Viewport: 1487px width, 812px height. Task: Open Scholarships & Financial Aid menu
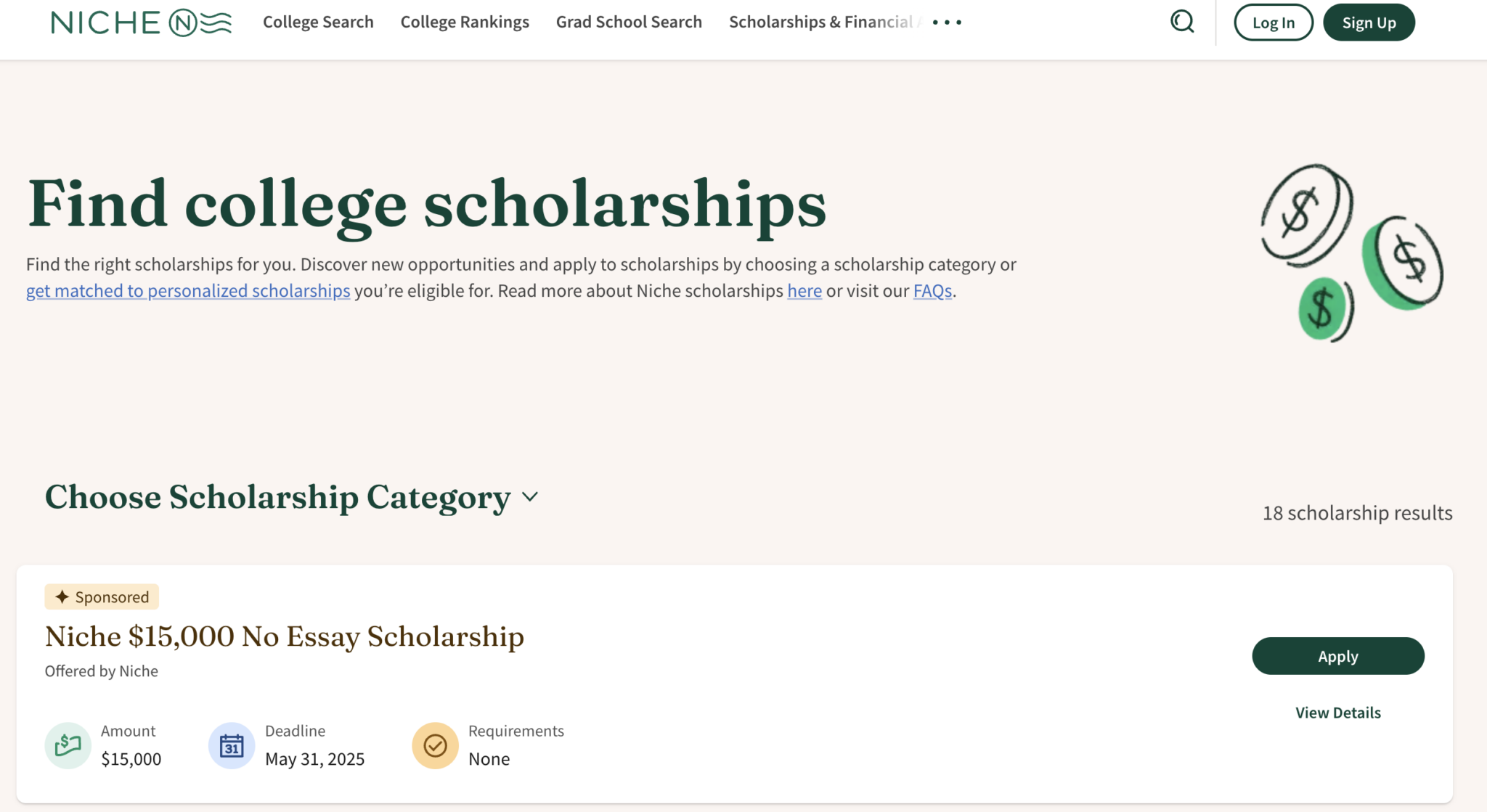pos(820,22)
